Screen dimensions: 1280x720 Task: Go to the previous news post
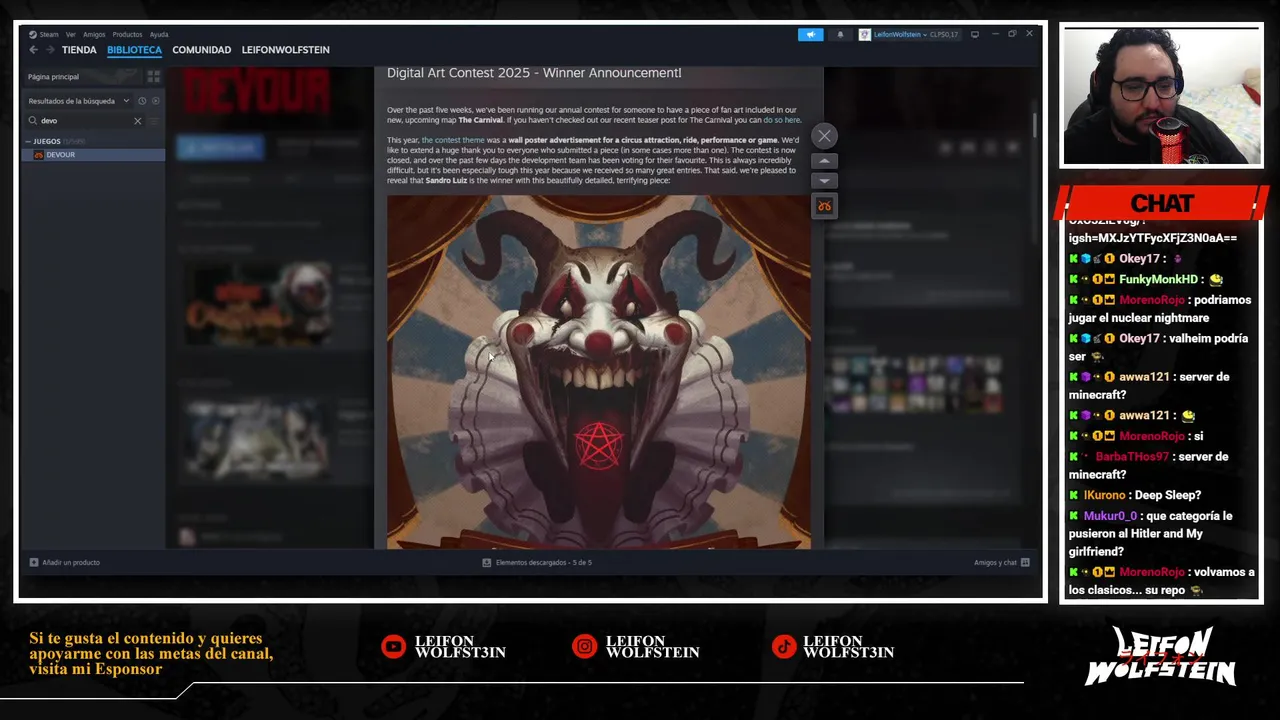click(824, 161)
